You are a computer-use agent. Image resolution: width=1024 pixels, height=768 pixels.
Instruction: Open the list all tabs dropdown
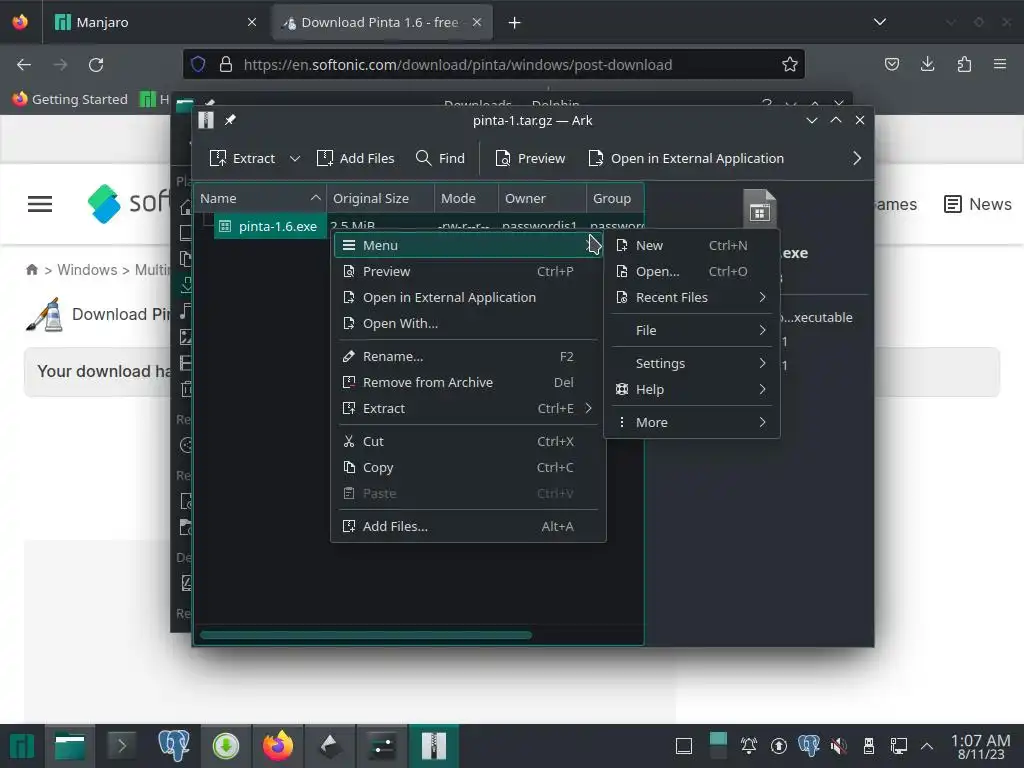tap(880, 22)
